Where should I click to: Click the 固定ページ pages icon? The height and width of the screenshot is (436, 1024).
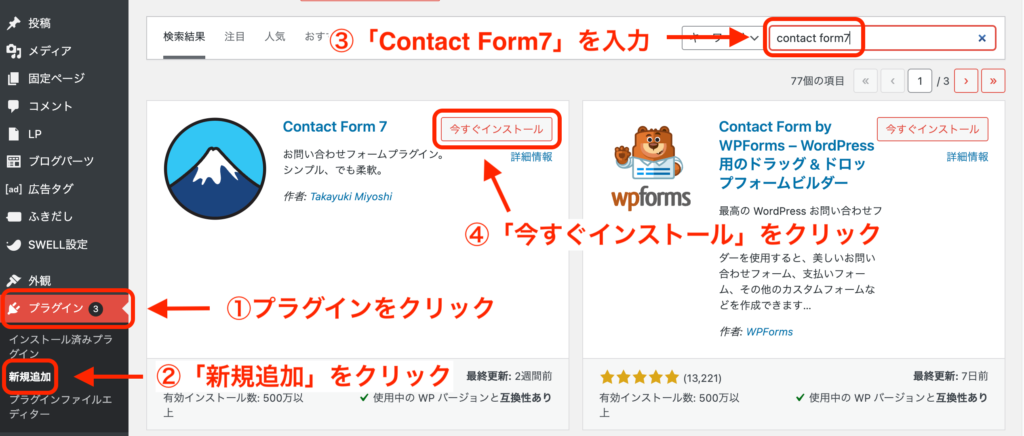click(x=13, y=78)
